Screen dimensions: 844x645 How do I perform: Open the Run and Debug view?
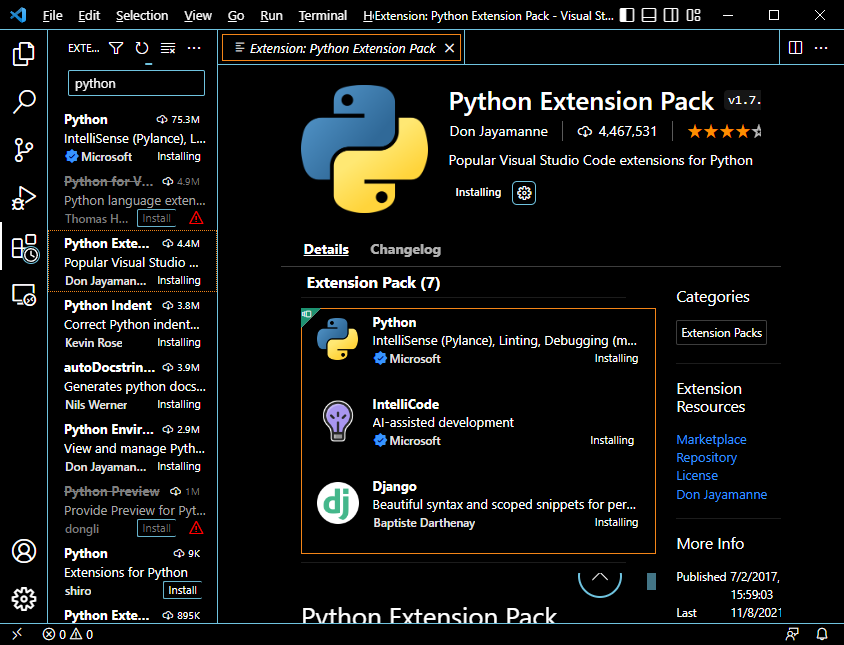coord(24,198)
